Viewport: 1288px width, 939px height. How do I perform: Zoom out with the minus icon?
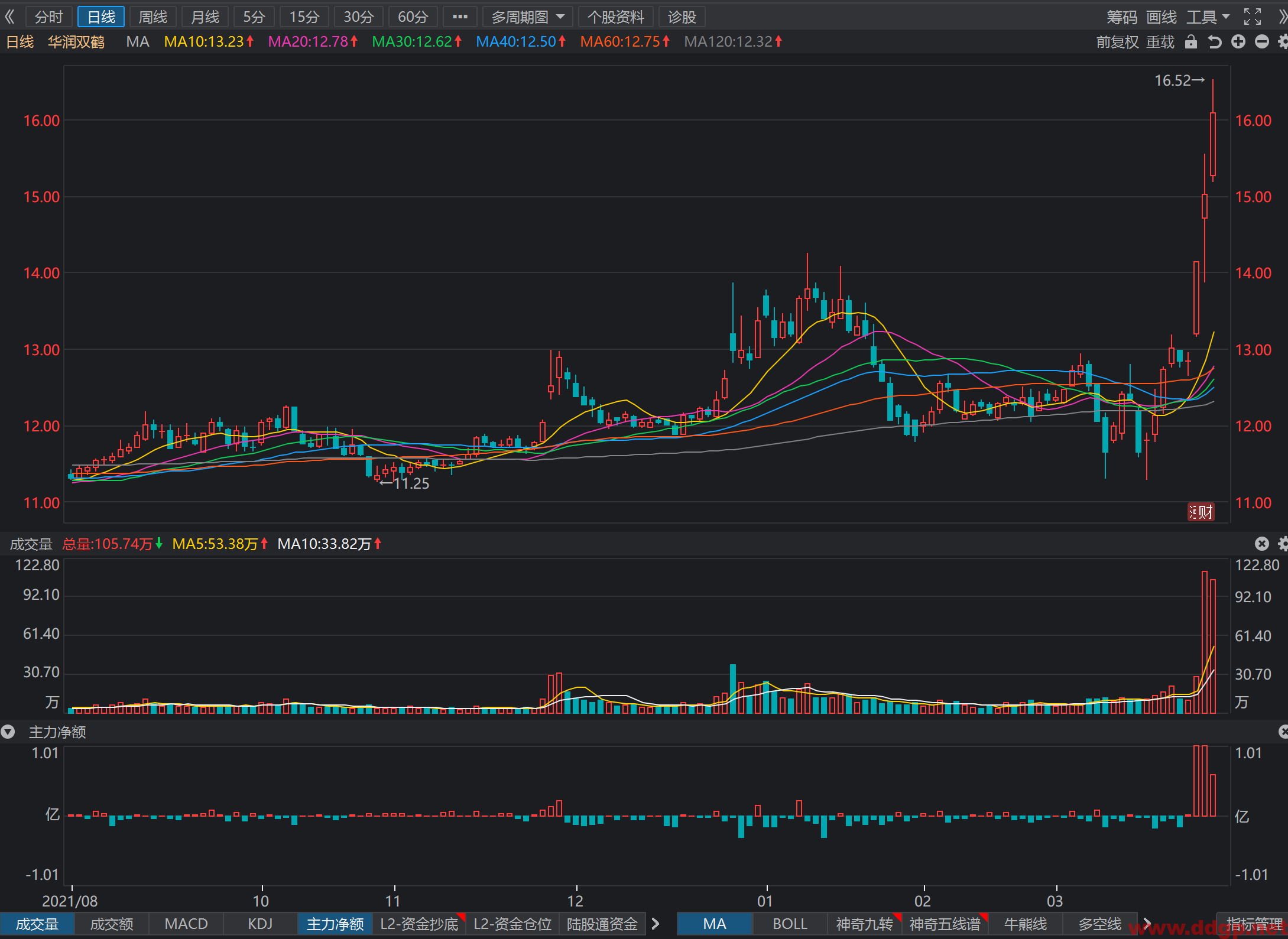(1262, 42)
